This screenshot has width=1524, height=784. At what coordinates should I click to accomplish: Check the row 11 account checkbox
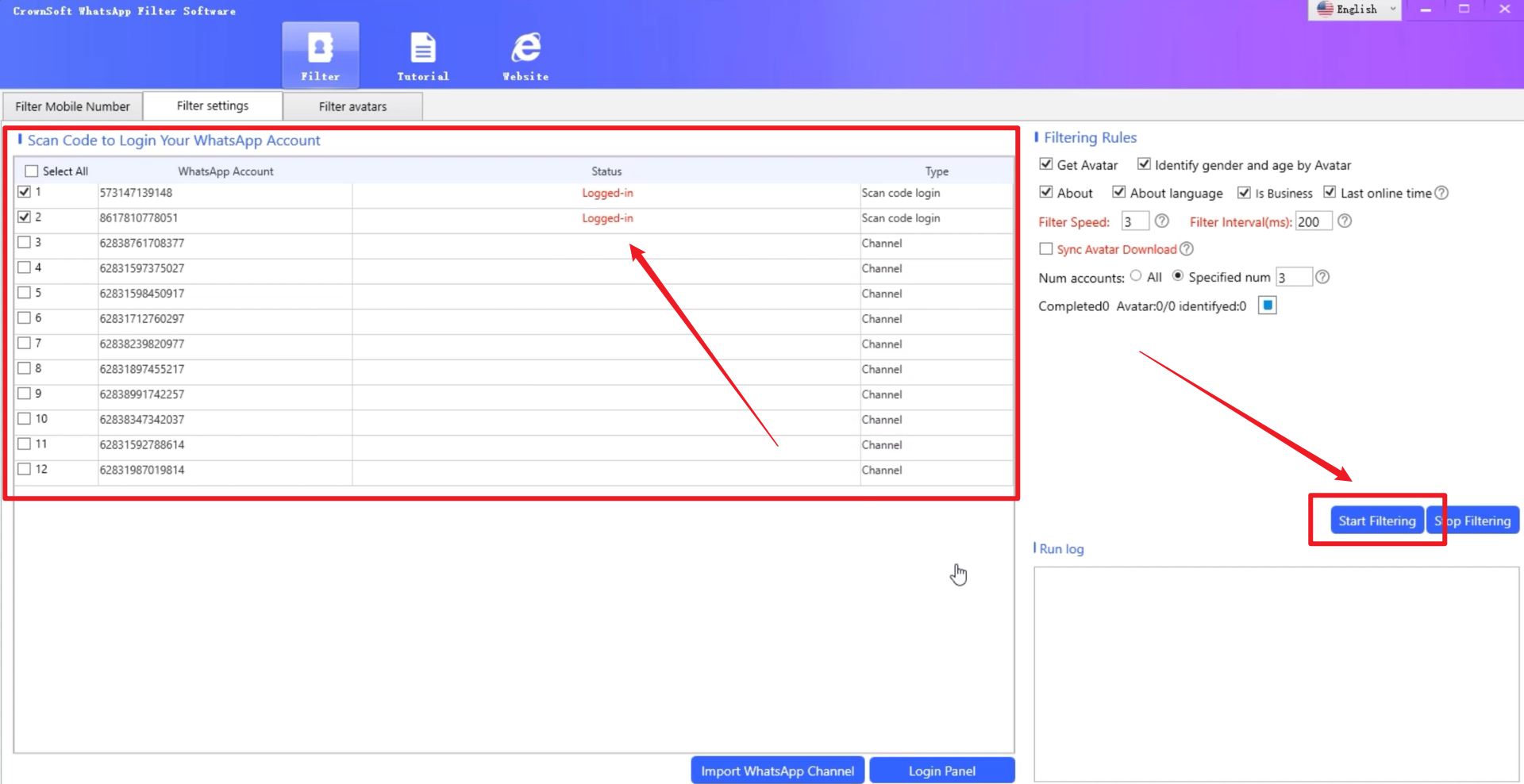tap(24, 444)
